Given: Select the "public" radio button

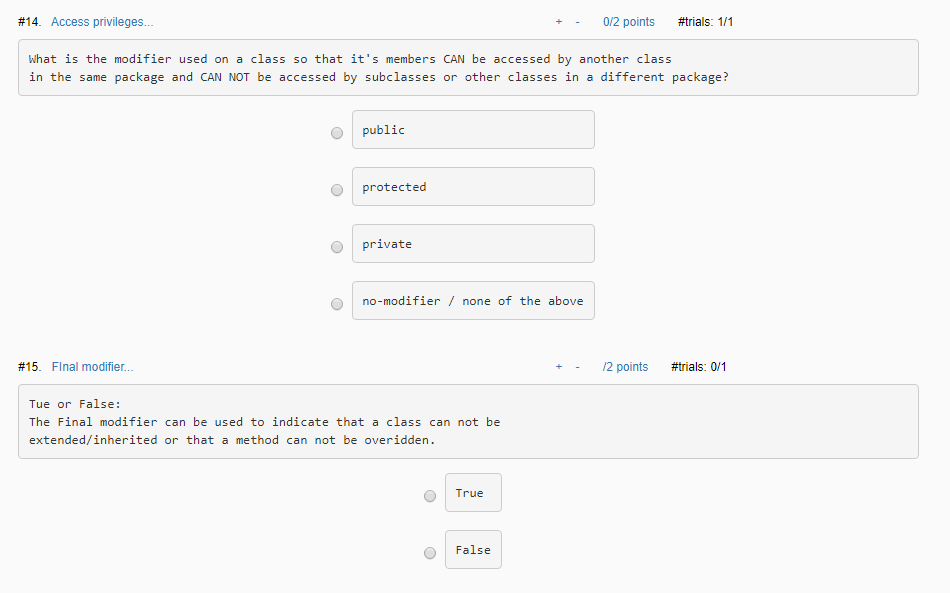Looking at the screenshot, I should point(337,132).
